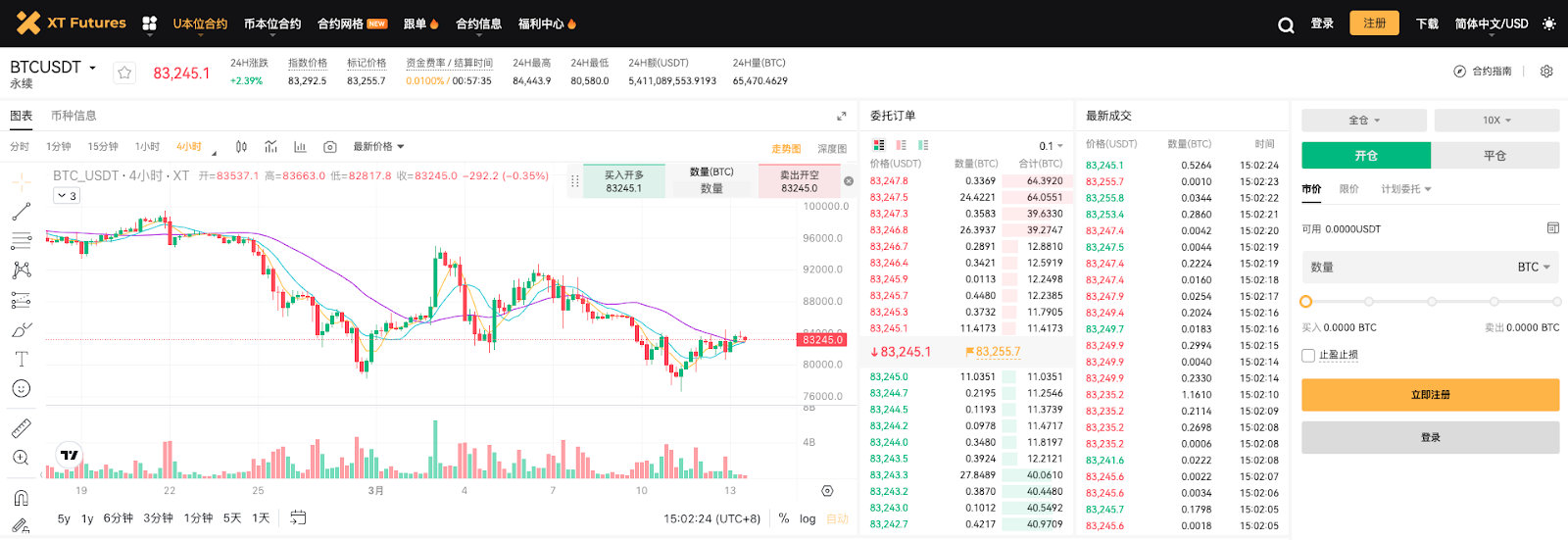1568x540 pixels.
Task: Open chart indicators icon
Action: coord(270,147)
